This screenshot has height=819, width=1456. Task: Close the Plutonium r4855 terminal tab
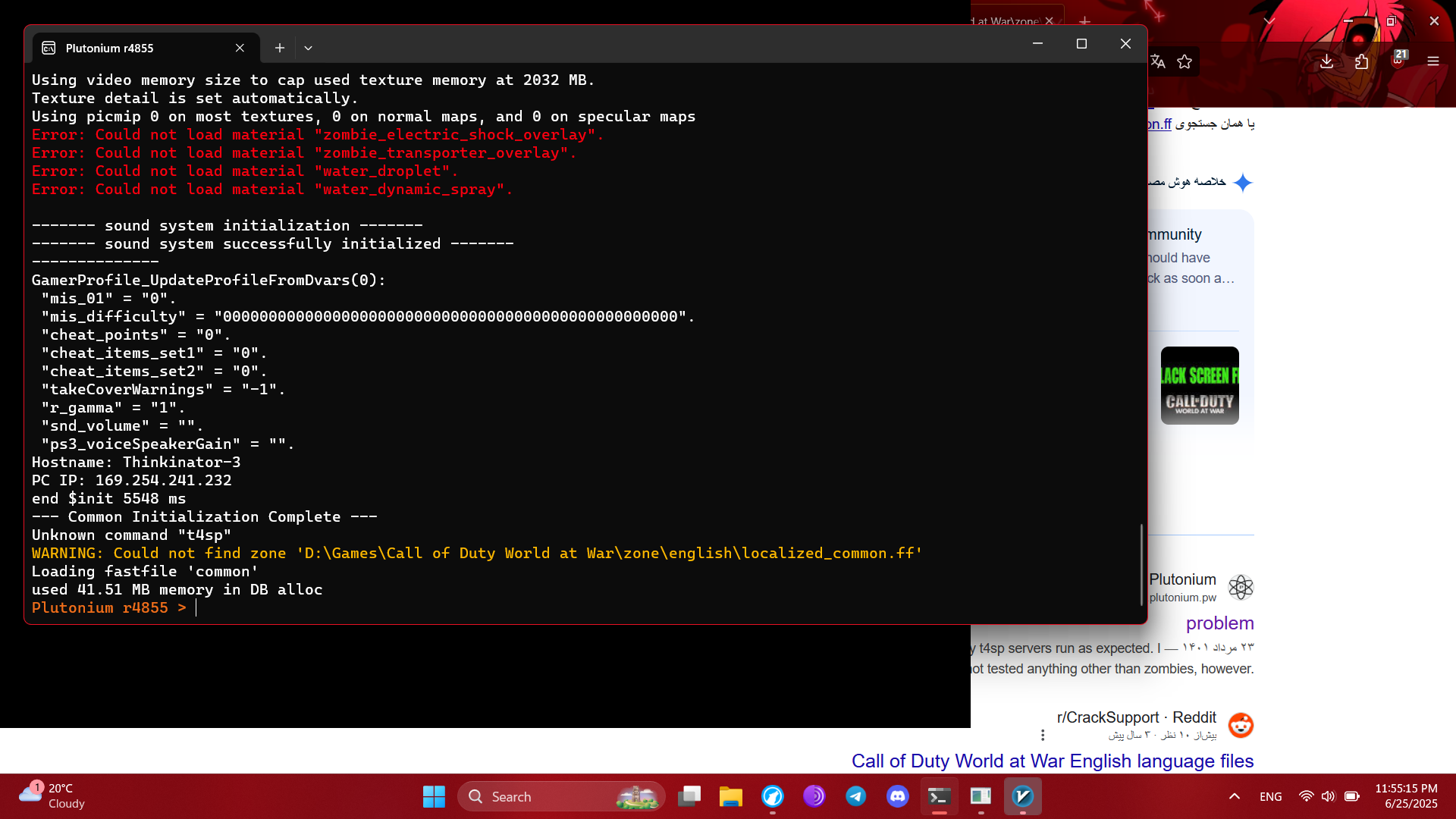[x=240, y=48]
